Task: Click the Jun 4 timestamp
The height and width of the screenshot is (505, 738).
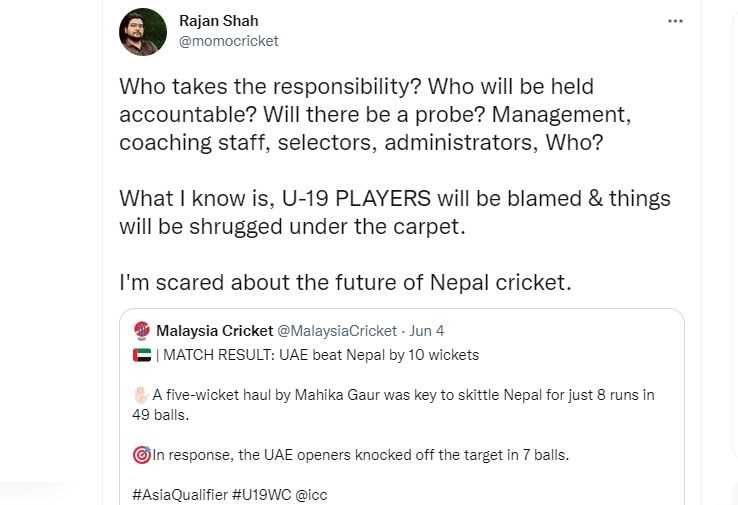Action: 426,331
